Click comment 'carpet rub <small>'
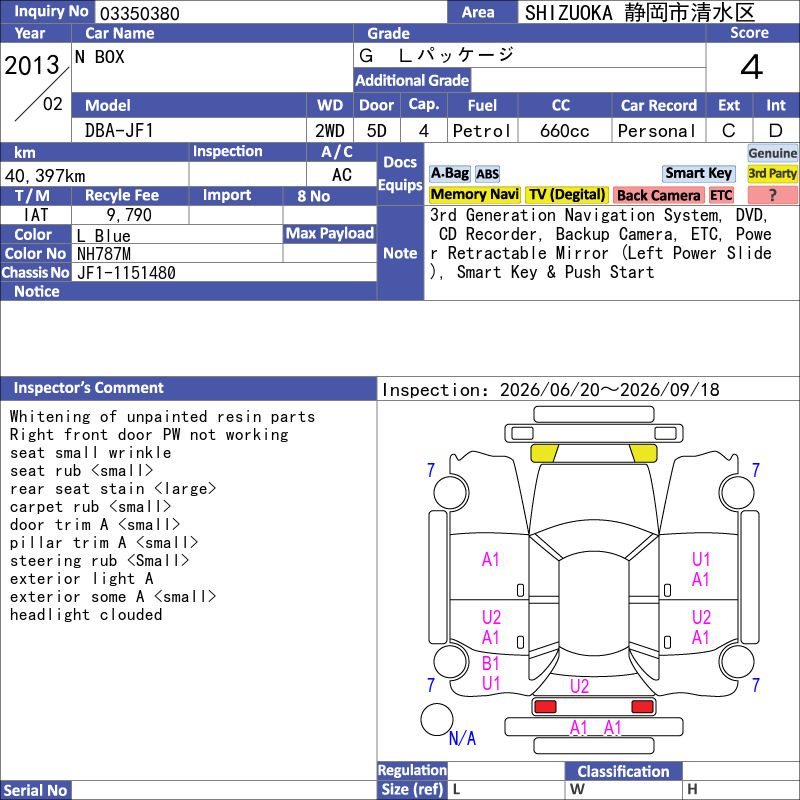This screenshot has height=800, width=800. 90,507
